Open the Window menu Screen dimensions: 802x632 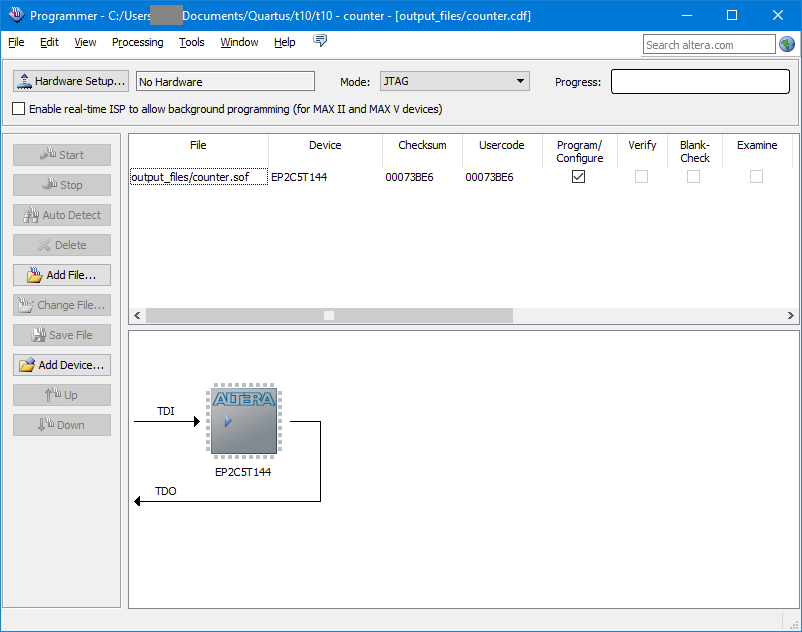point(239,42)
